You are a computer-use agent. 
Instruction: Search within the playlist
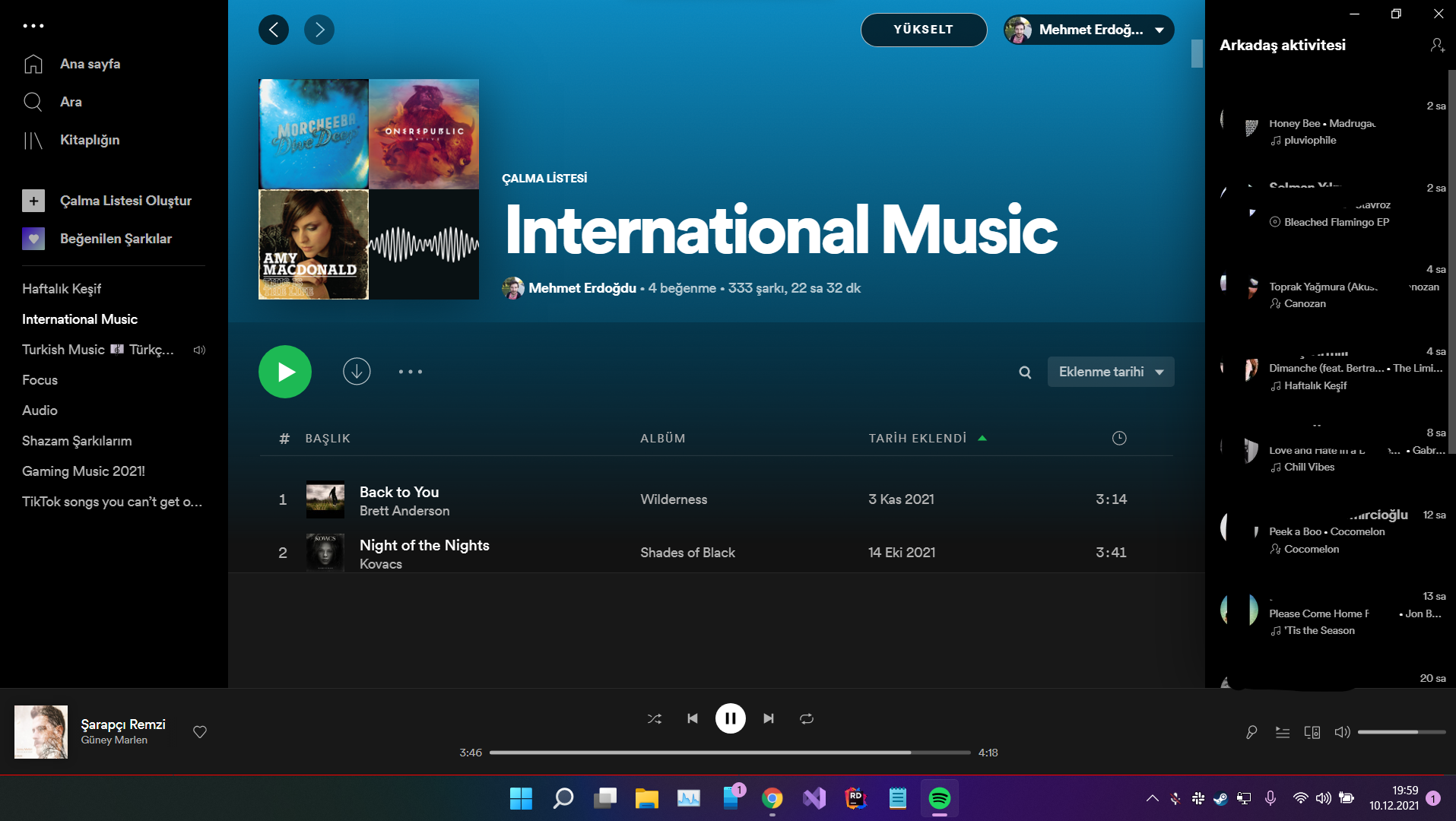click(x=1025, y=372)
